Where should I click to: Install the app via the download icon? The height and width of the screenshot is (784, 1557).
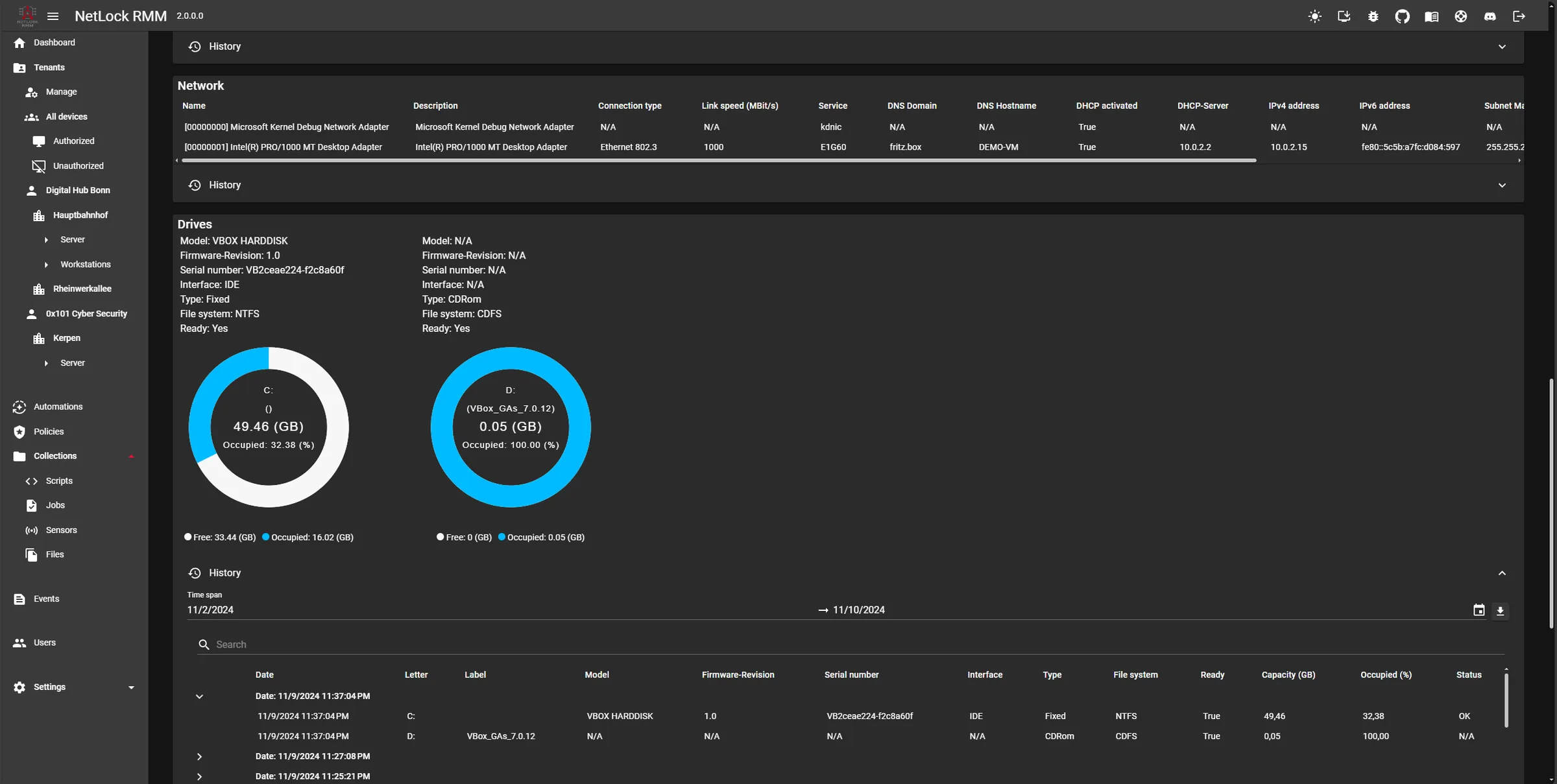click(1344, 16)
